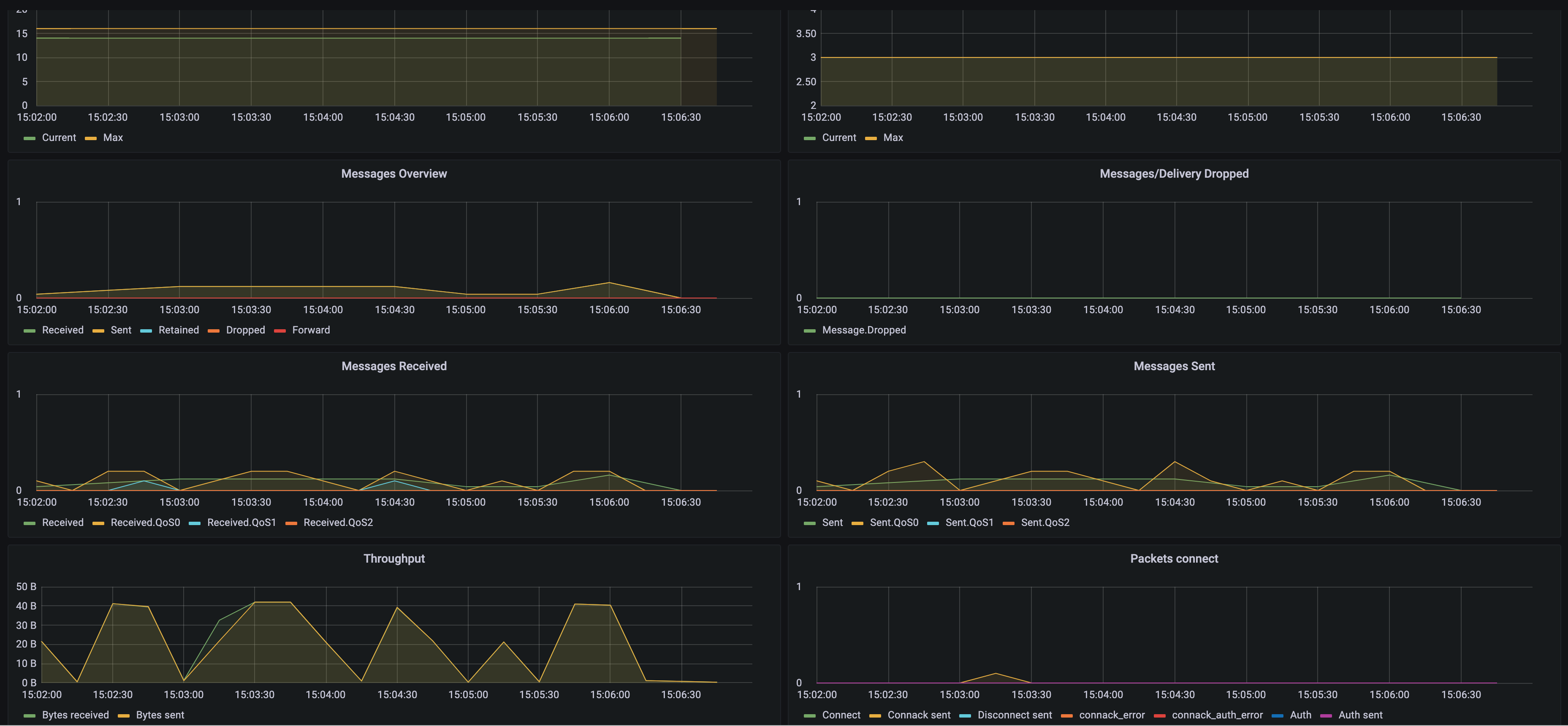Image resolution: width=1568 pixels, height=726 pixels.
Task: Click the Received.QoS1 legend color dash
Action: click(195, 523)
